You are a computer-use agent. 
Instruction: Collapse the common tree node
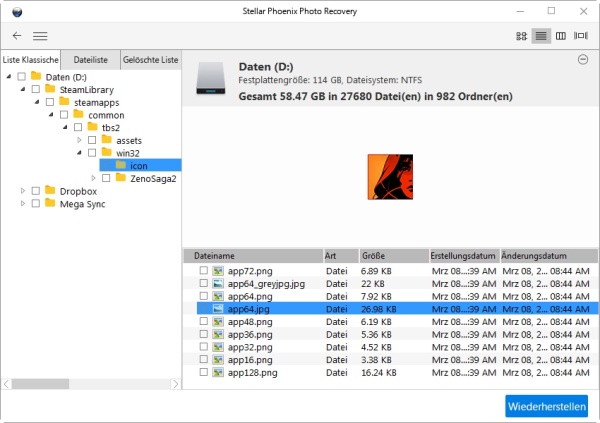click(x=51, y=114)
